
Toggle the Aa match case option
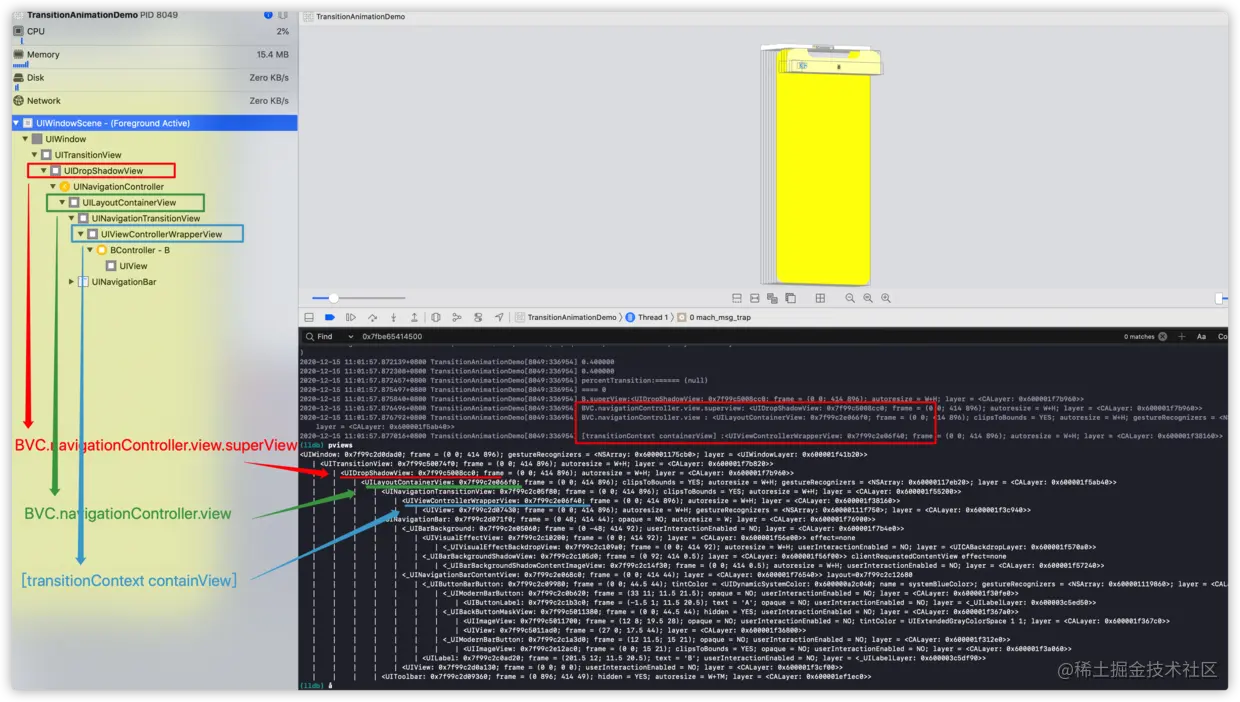click(1202, 337)
